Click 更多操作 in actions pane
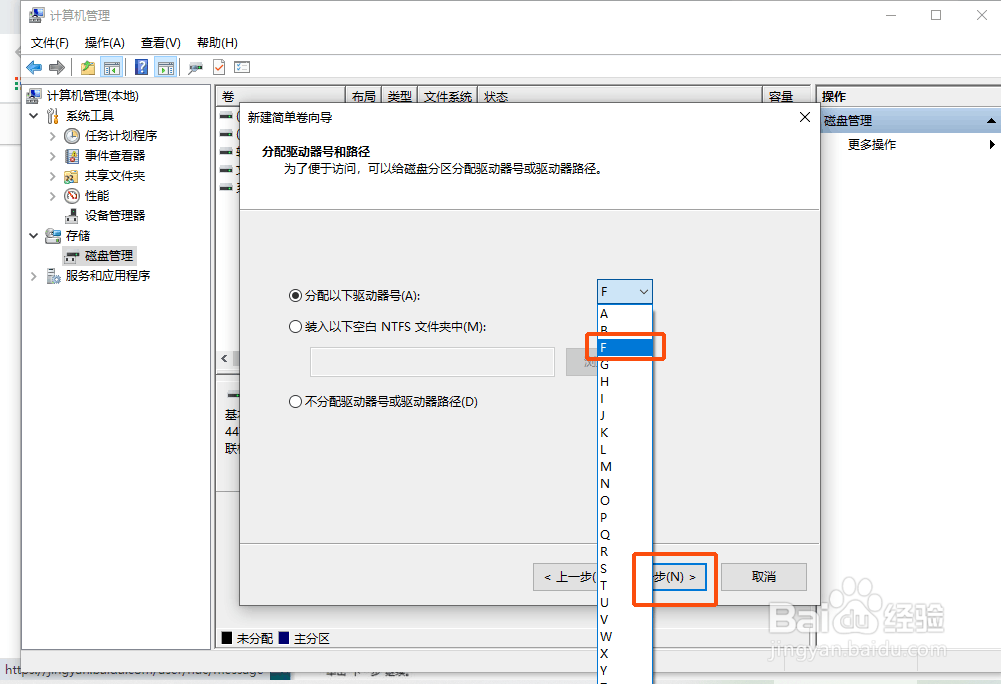Image resolution: width=1001 pixels, height=684 pixels. click(871, 144)
